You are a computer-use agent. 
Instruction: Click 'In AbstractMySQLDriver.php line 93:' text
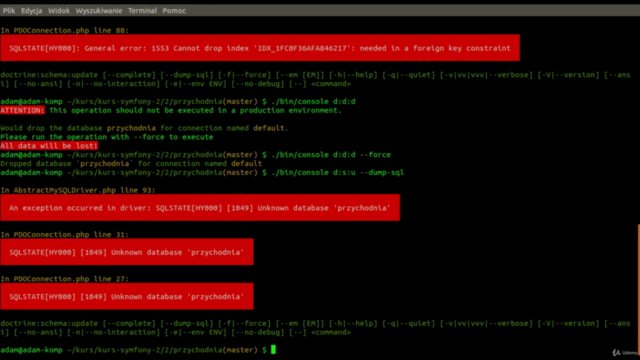coord(78,190)
